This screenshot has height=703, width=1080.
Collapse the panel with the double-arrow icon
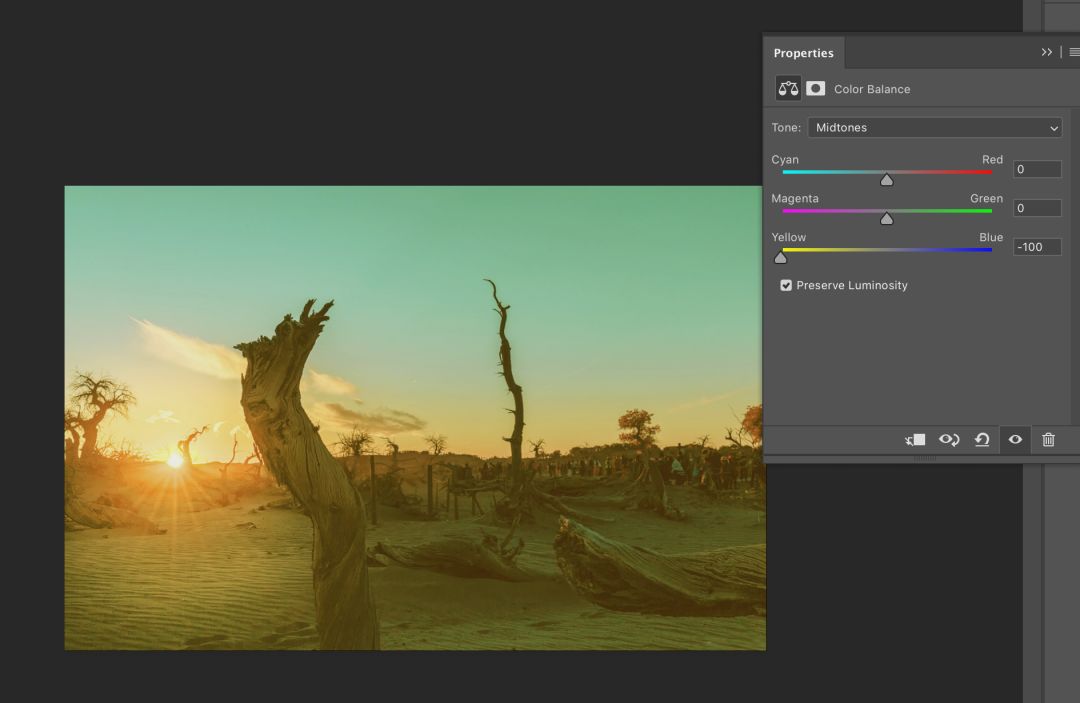point(1046,53)
